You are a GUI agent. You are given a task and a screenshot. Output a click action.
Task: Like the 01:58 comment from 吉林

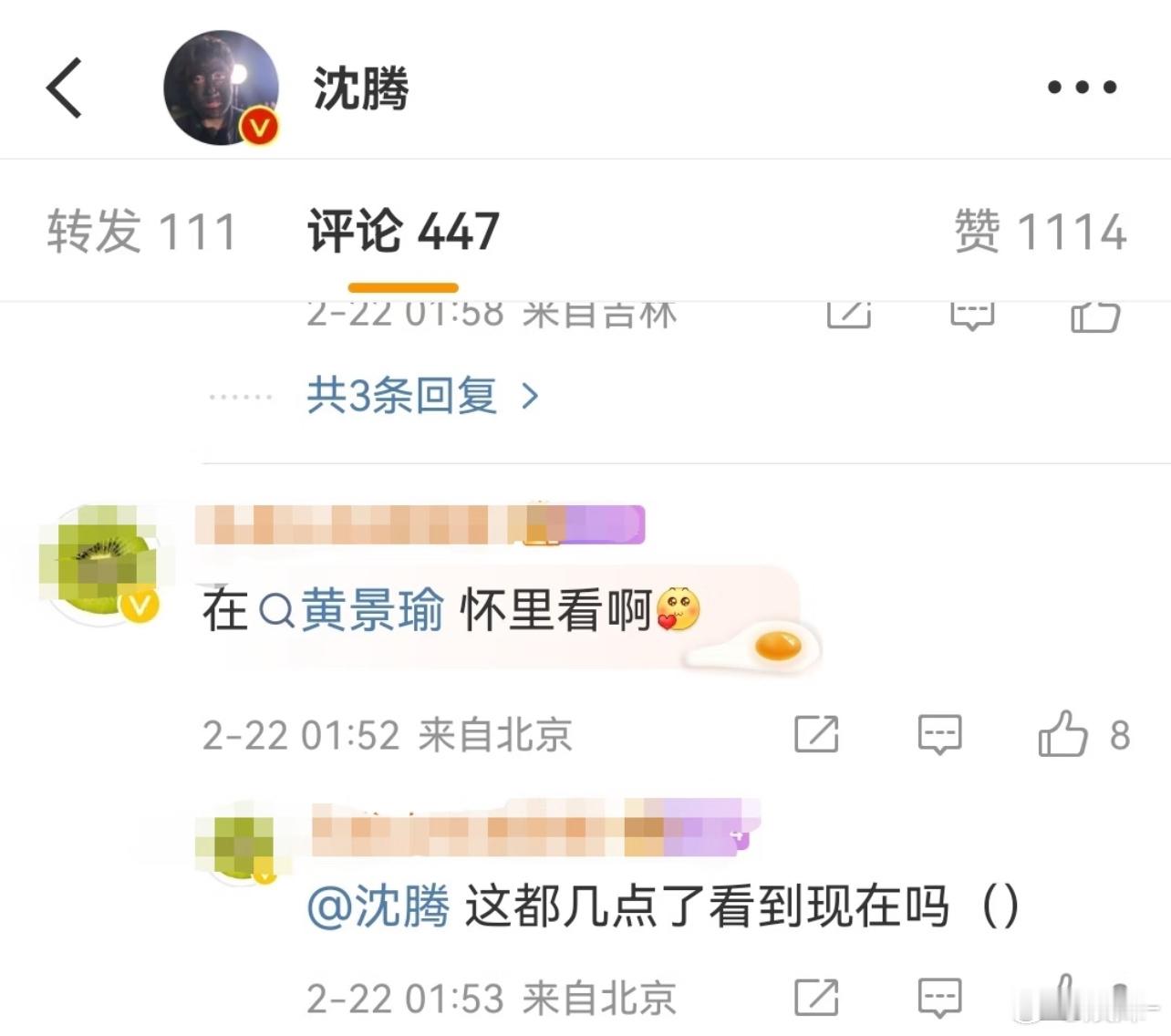click(1094, 316)
